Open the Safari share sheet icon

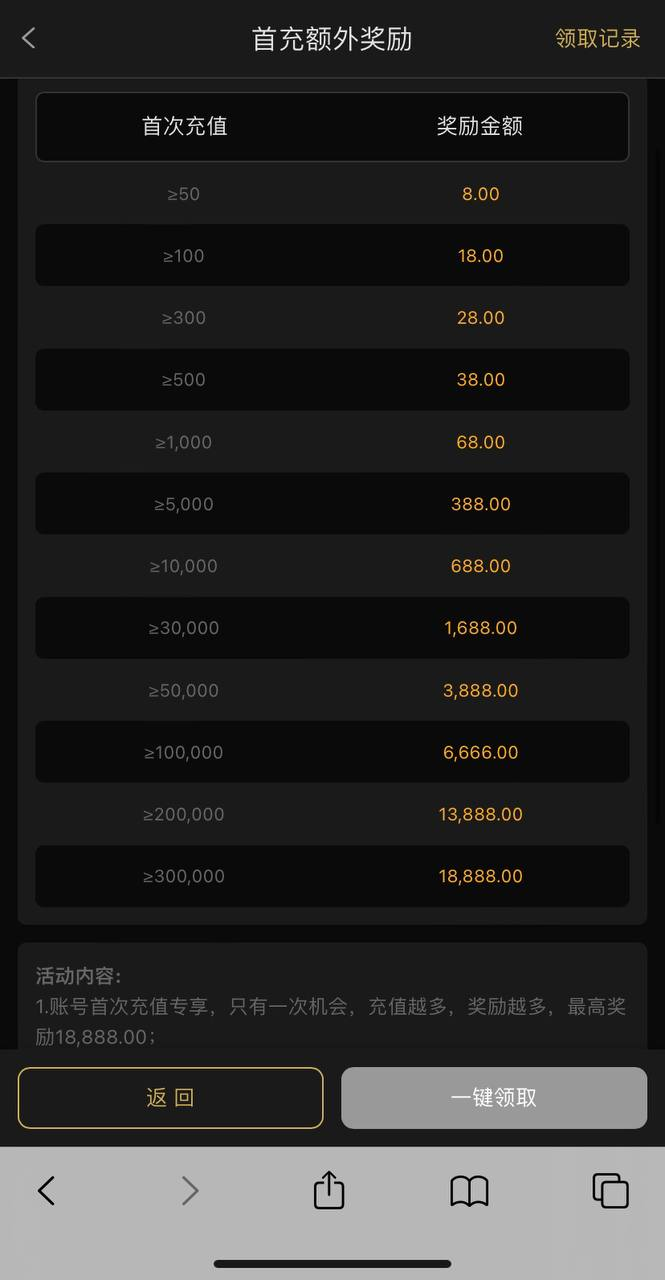click(x=329, y=1190)
